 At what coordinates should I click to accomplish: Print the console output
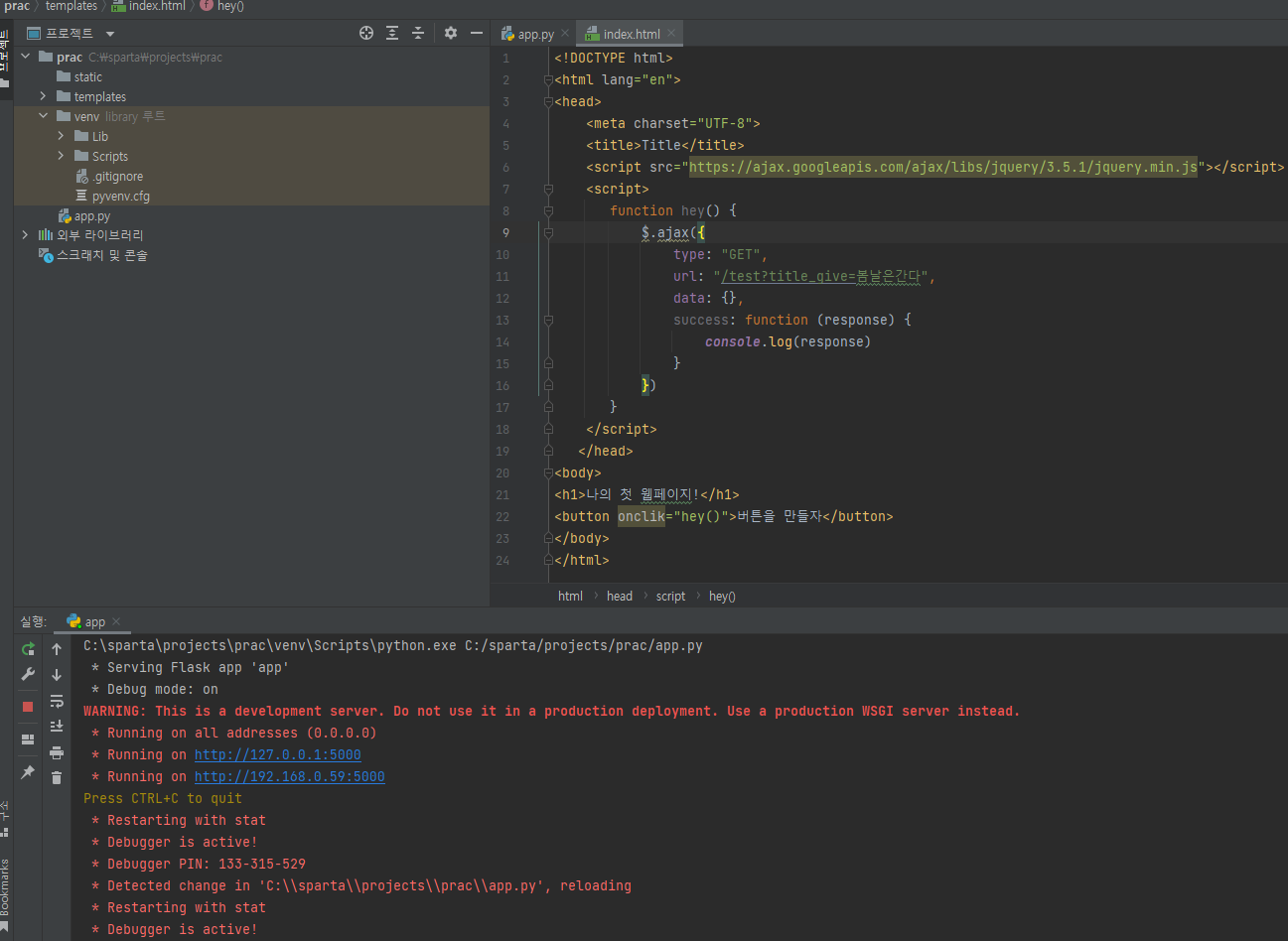(x=57, y=752)
